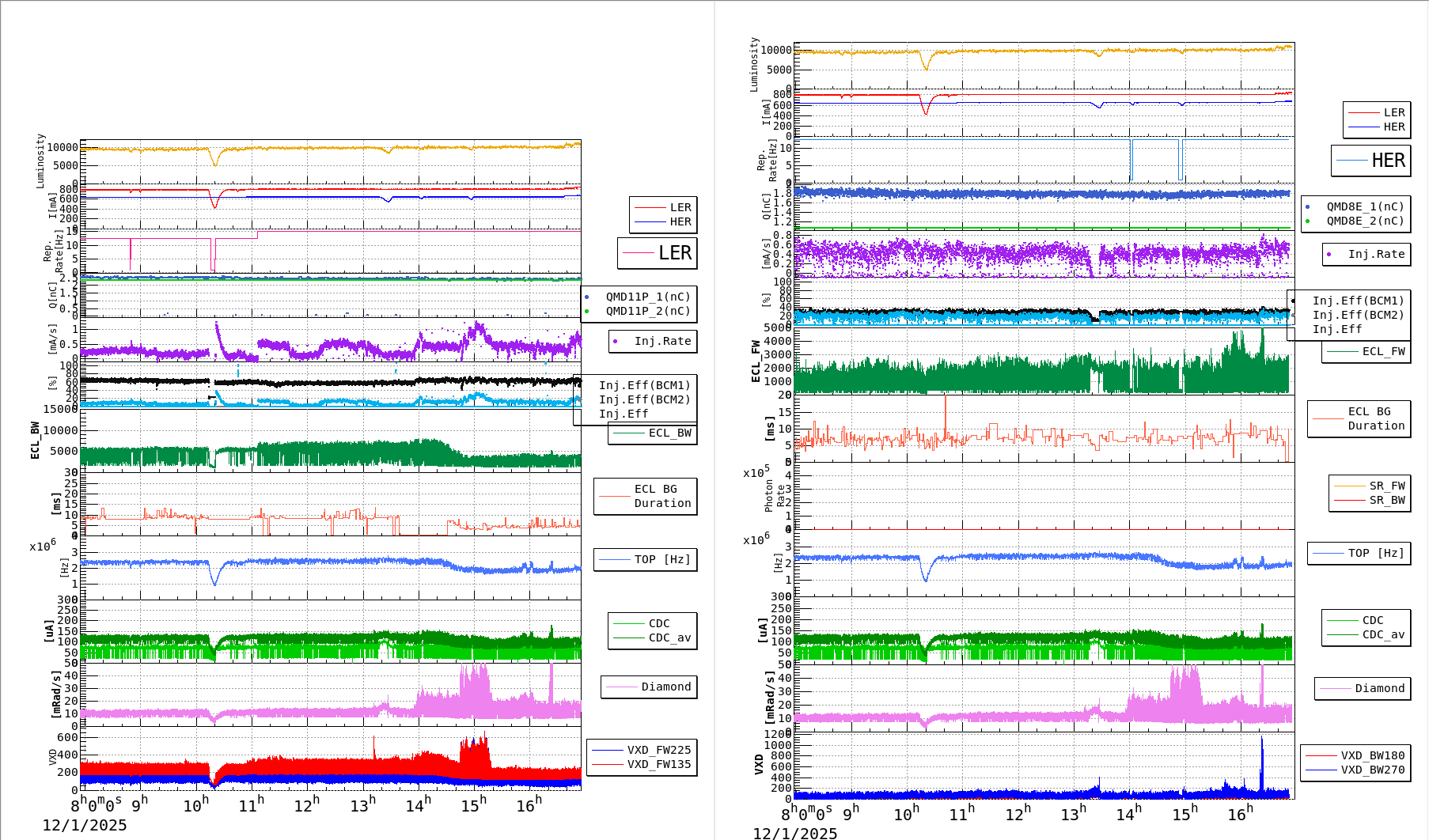Click the Inj.Eff(BCM2) label in left legend
Image resolution: width=1429 pixels, height=840 pixels.
click(644, 399)
